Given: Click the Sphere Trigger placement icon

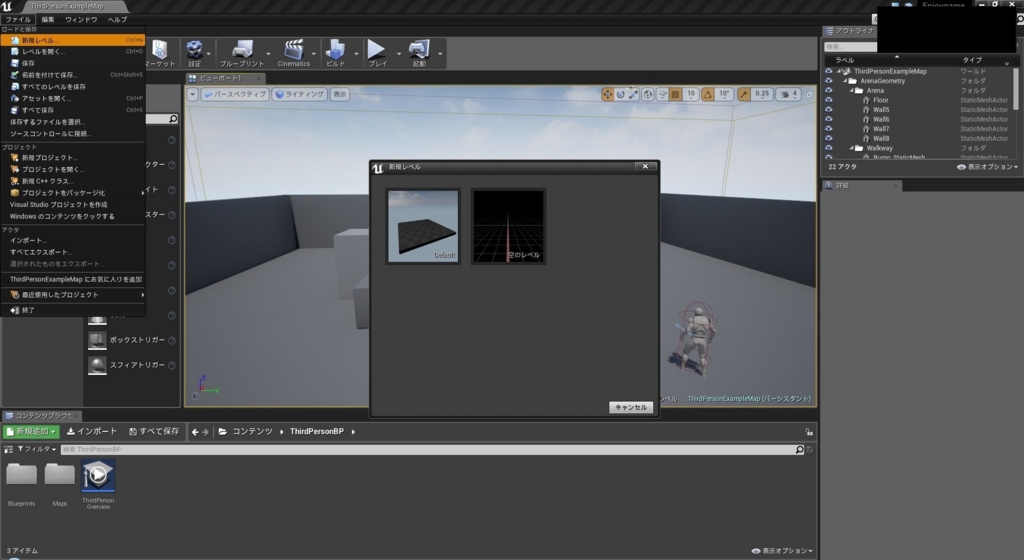Looking at the screenshot, I should (x=97, y=365).
